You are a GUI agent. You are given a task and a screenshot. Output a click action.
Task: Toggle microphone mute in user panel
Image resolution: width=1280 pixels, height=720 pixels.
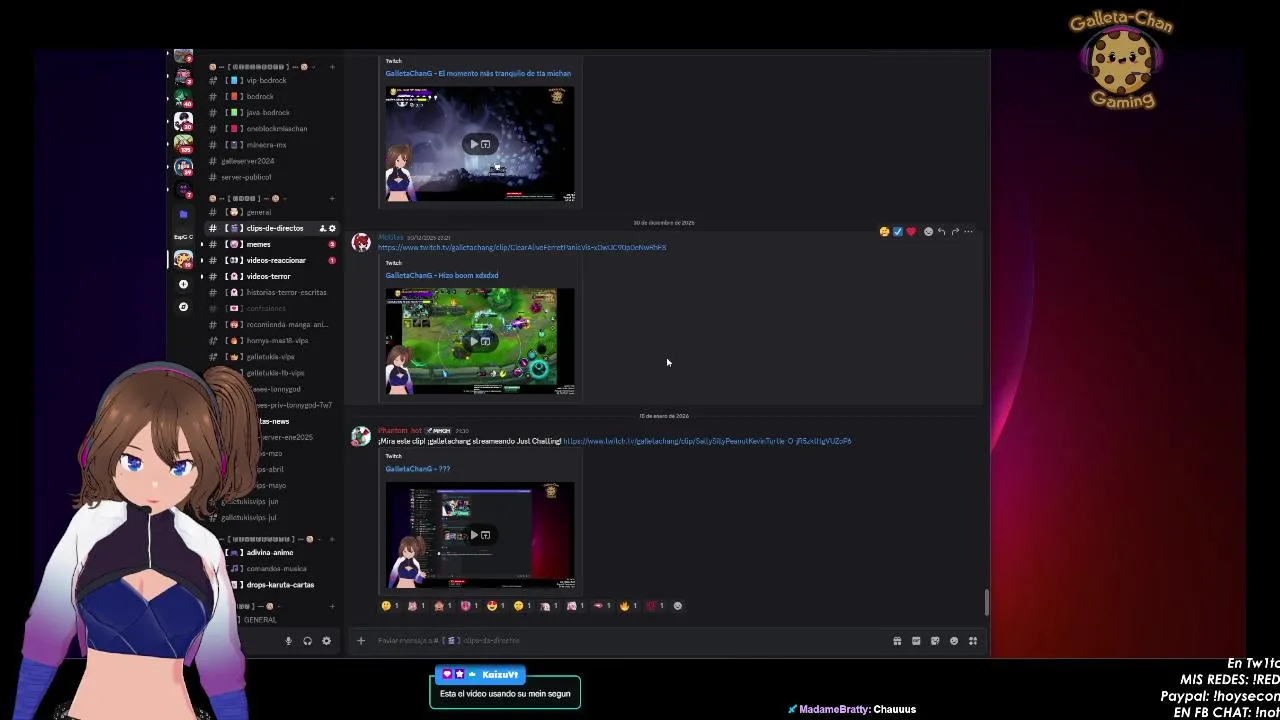(289, 641)
